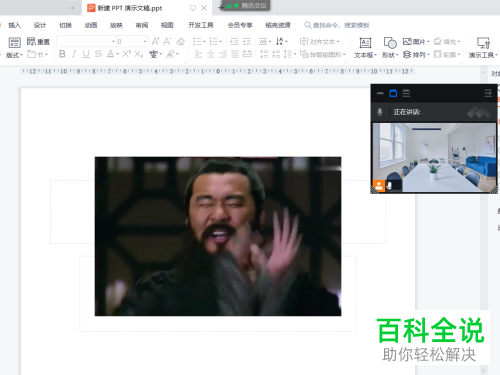This screenshot has height=375, width=500.
Task: Open the Insert (插入) ribbon tab
Action: pos(15,25)
